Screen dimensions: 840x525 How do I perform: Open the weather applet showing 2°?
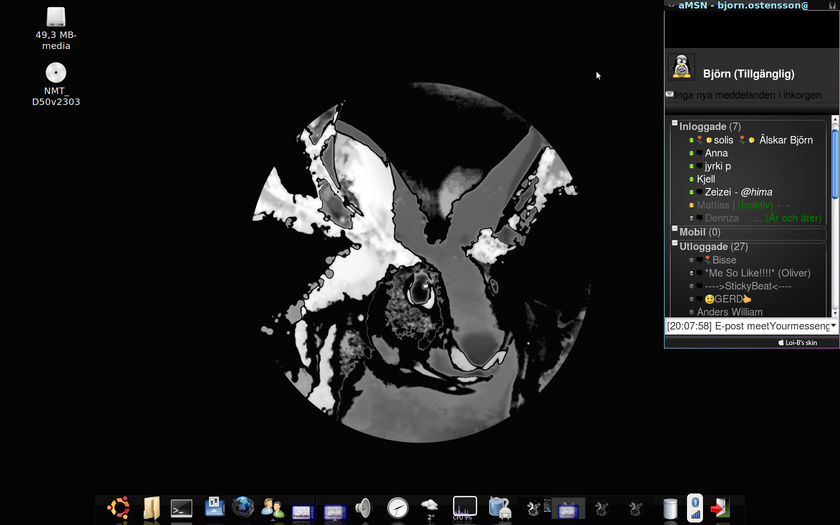(x=429, y=509)
